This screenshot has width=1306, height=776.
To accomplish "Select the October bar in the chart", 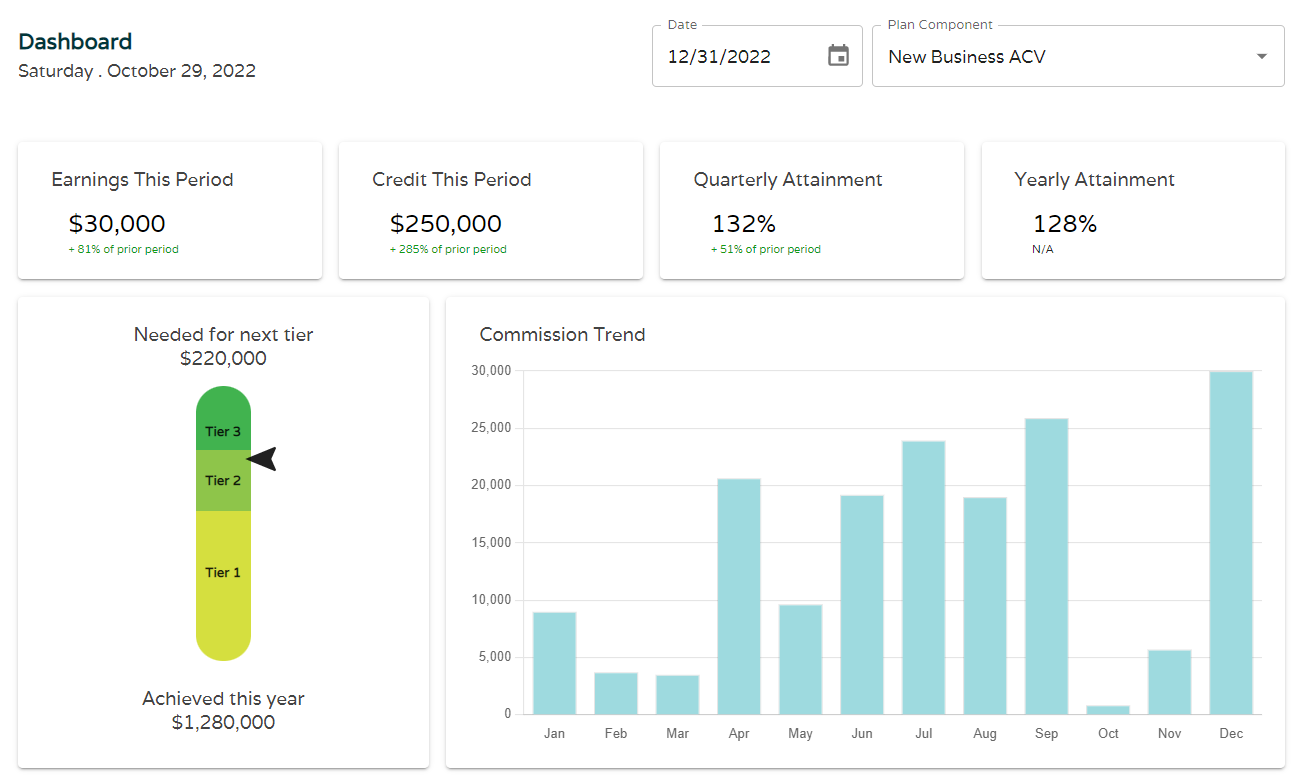I will tap(1108, 709).
